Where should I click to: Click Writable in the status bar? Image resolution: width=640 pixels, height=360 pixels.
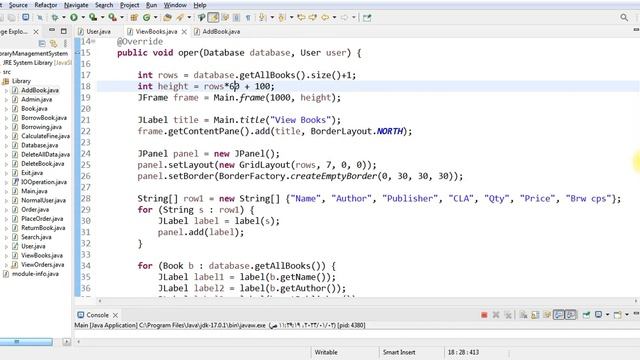point(326,352)
